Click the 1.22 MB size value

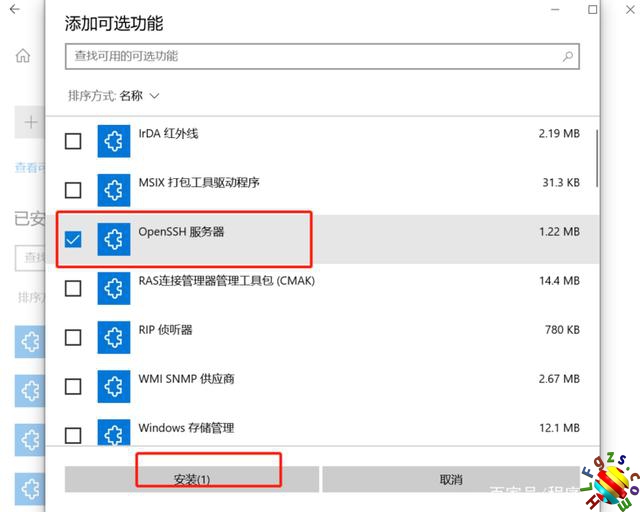559,232
